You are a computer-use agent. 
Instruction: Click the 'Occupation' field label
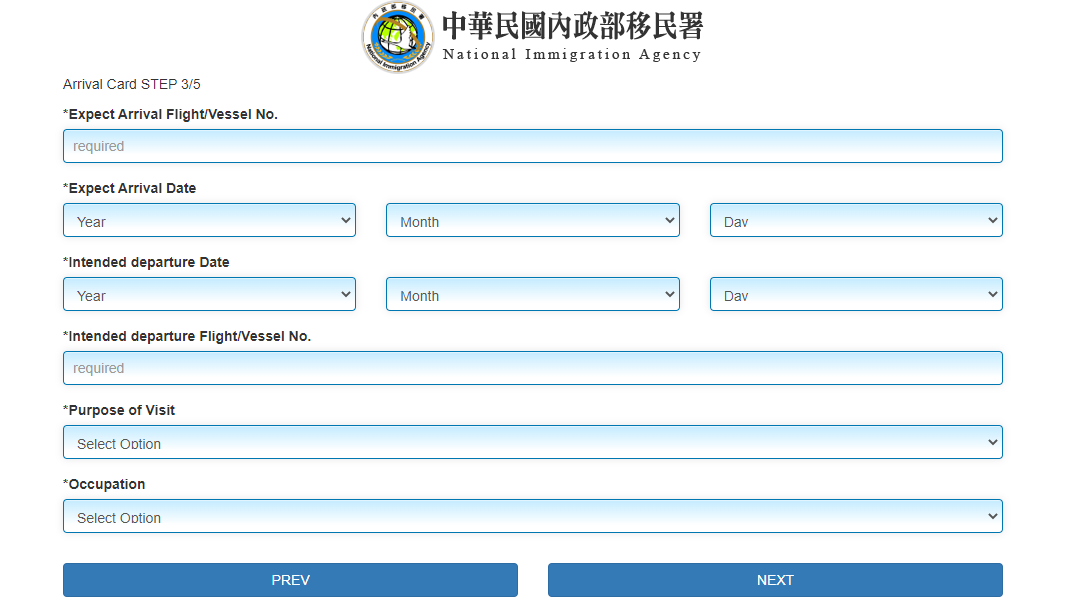point(106,484)
